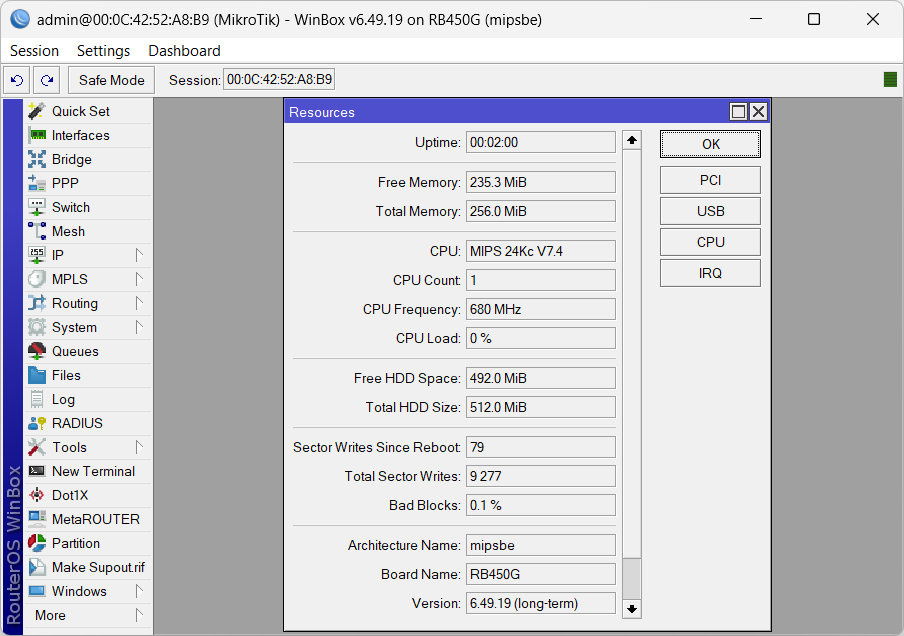
Task: Click the Mesh icon
Action: pos(37,231)
